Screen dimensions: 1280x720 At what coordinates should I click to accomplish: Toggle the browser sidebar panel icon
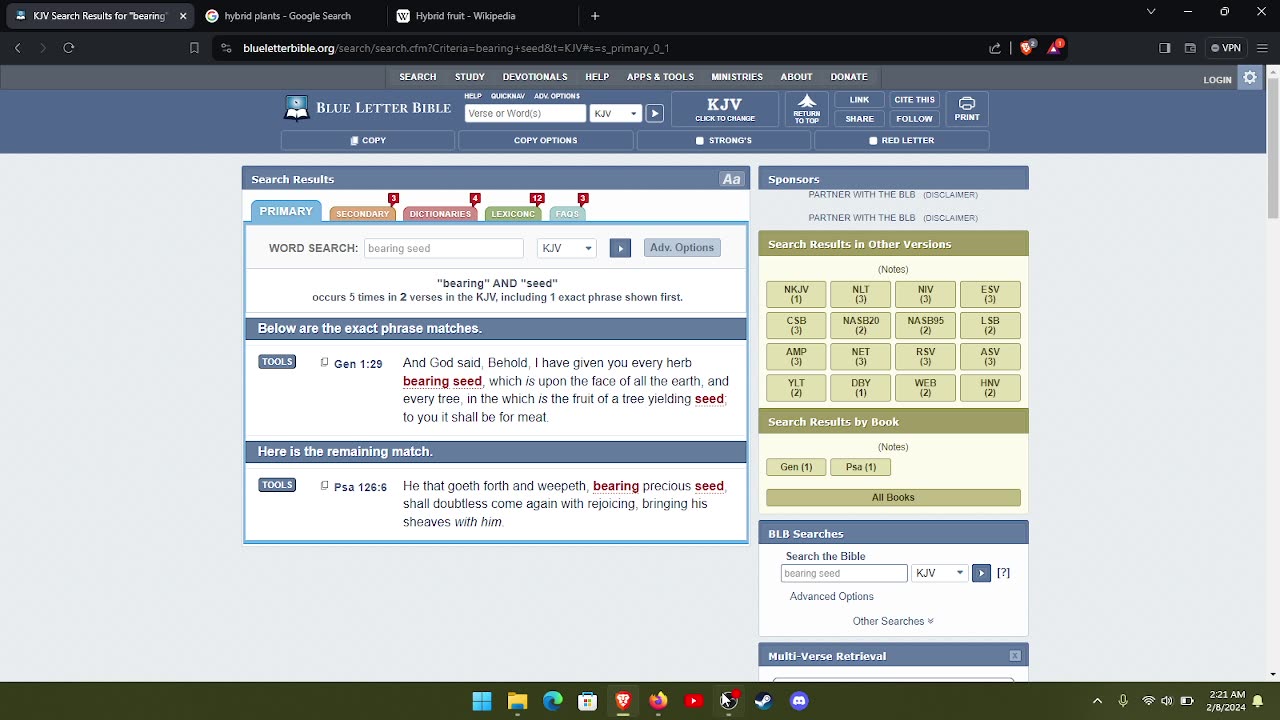pyautogui.click(x=1164, y=48)
